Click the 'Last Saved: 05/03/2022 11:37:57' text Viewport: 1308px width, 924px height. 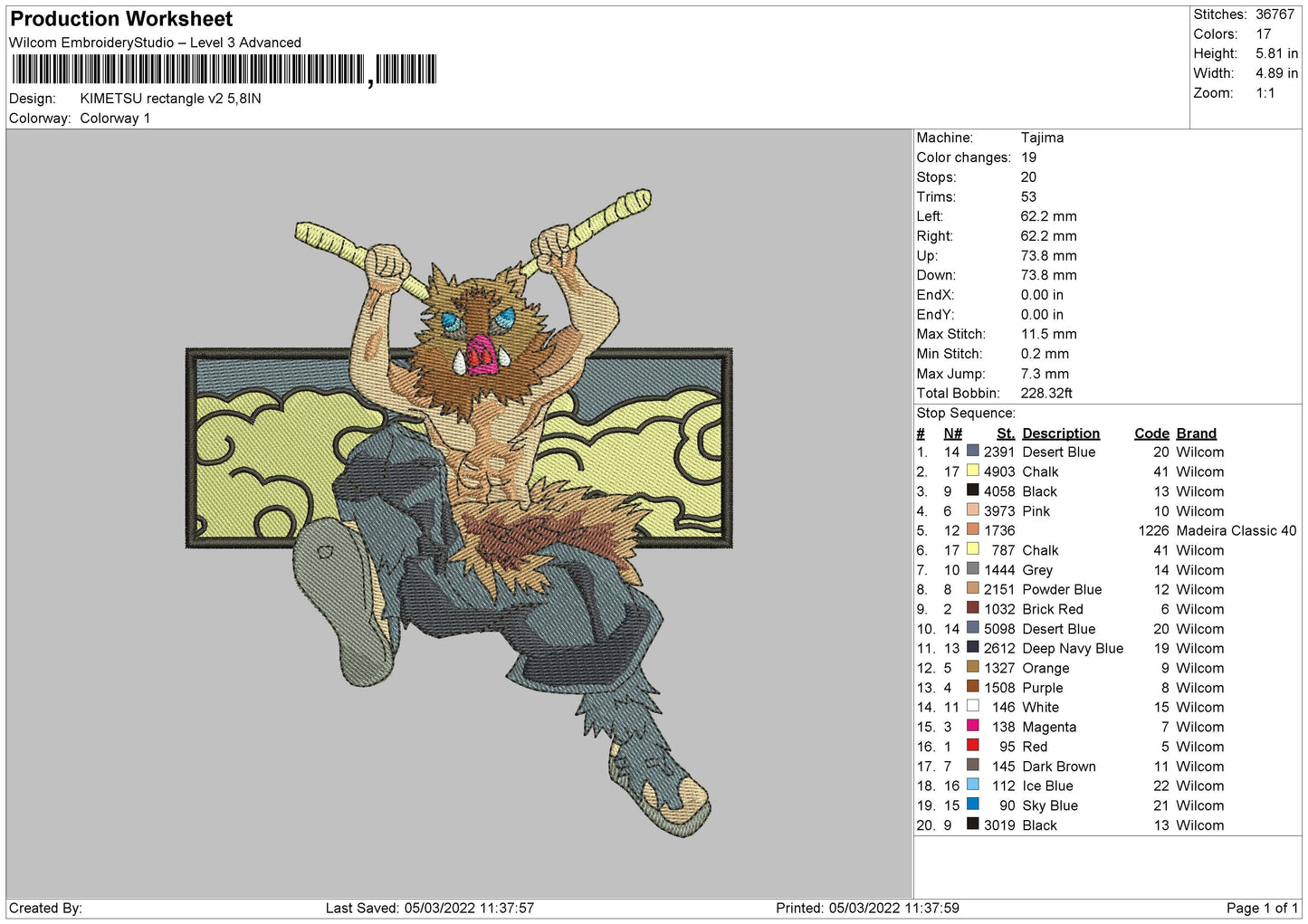pos(430,908)
